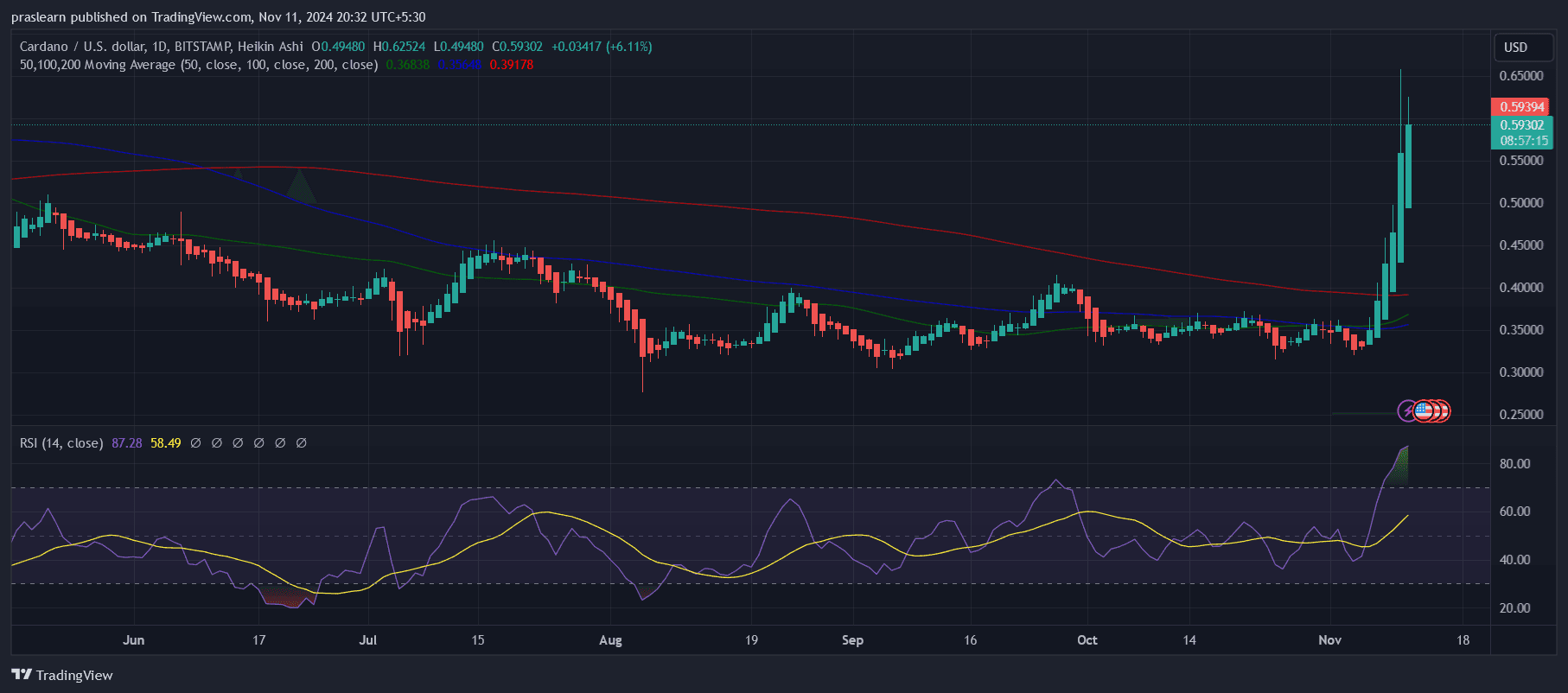The width and height of the screenshot is (1568, 693).
Task: Click the 0.30000 price axis label
Action: tap(1521, 372)
